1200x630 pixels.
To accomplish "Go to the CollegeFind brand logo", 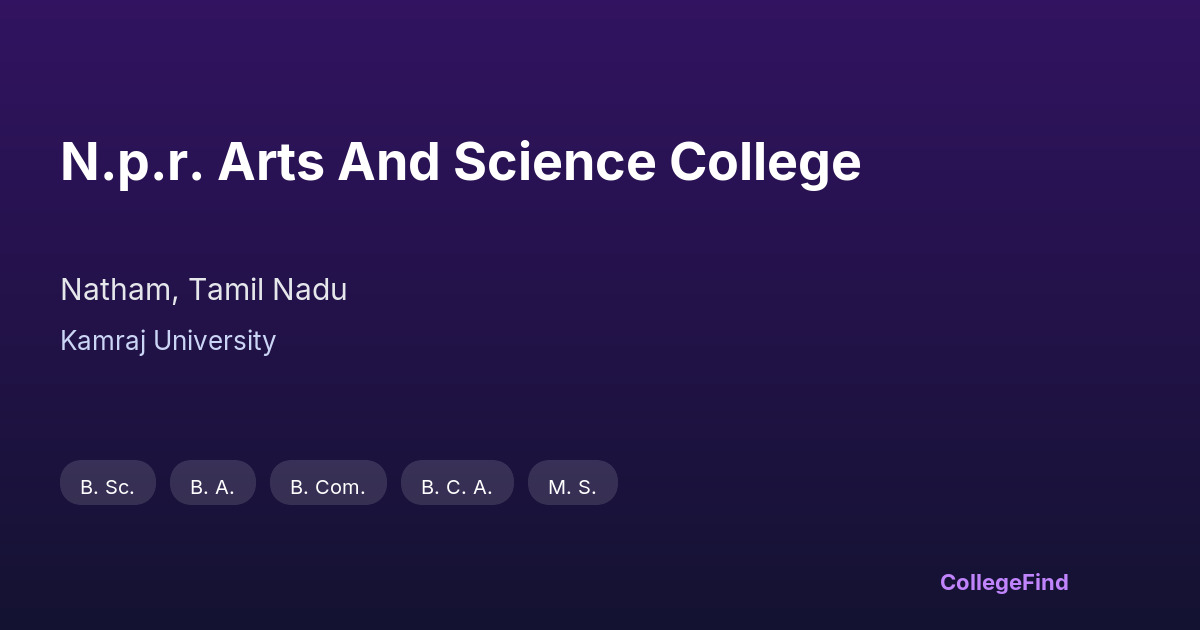I will 1004,582.
